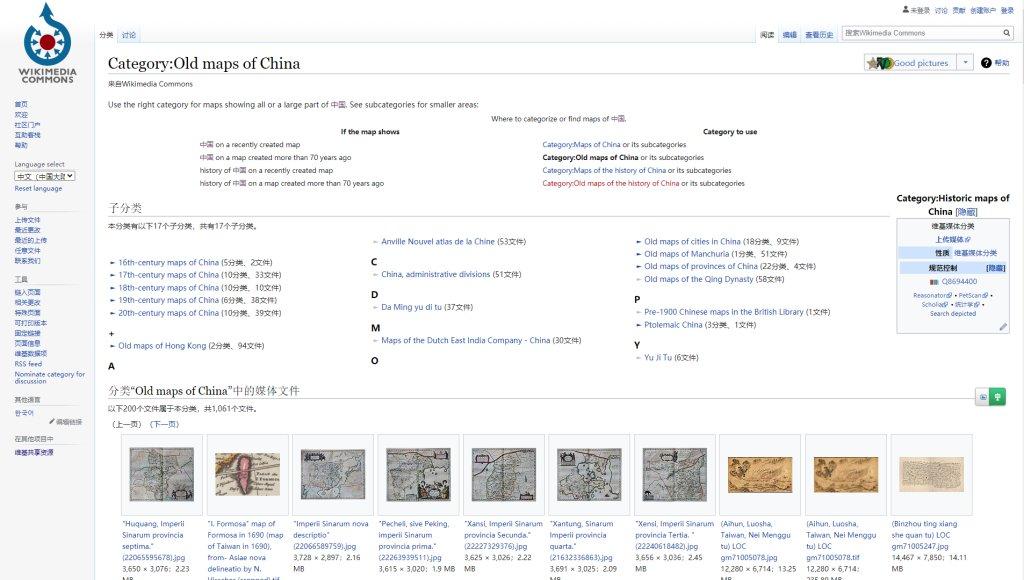1024x580 pixels.
Task: Click the Reasonator external link
Action: [x=932, y=295]
